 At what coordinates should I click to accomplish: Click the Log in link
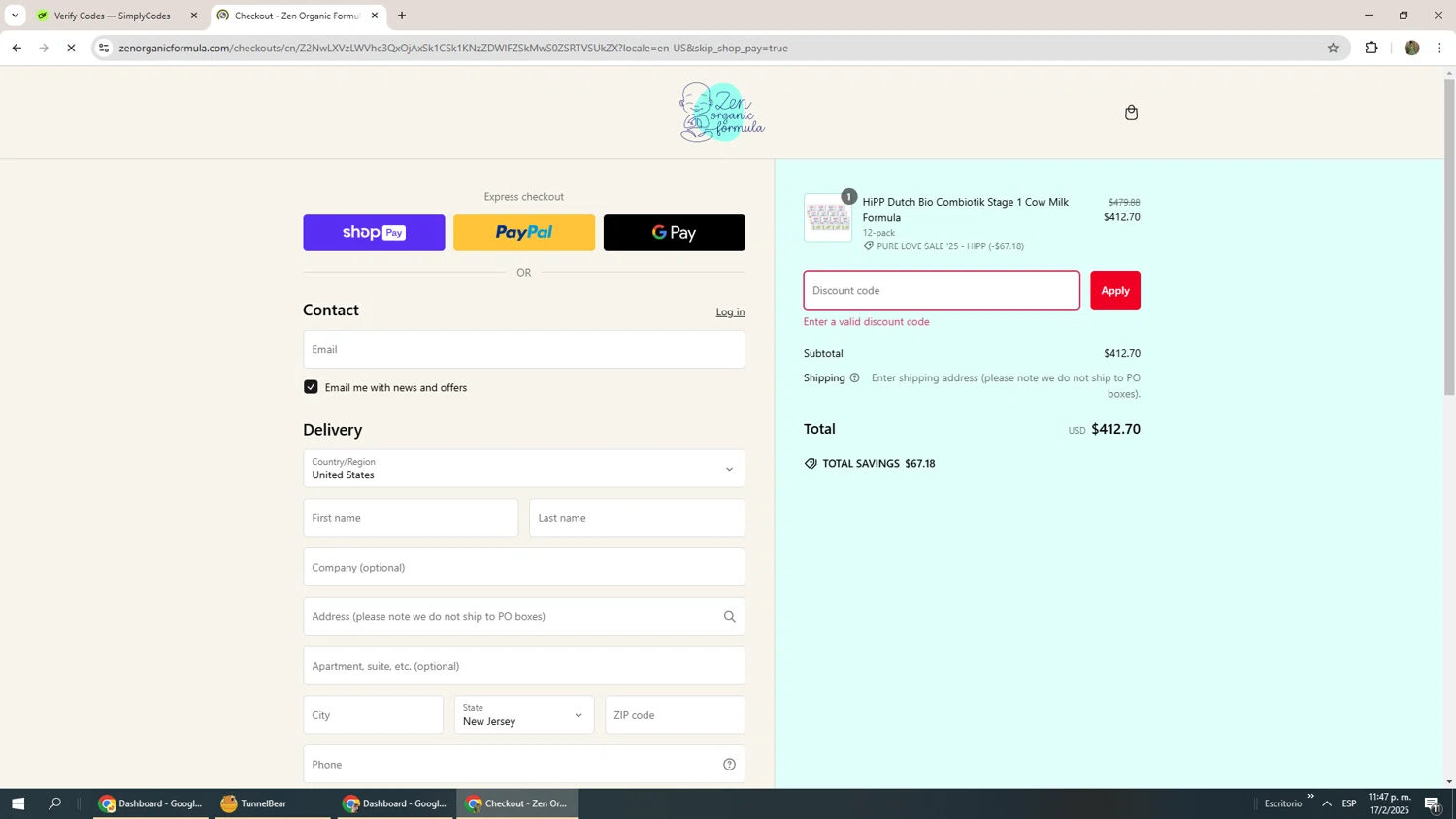point(730,311)
